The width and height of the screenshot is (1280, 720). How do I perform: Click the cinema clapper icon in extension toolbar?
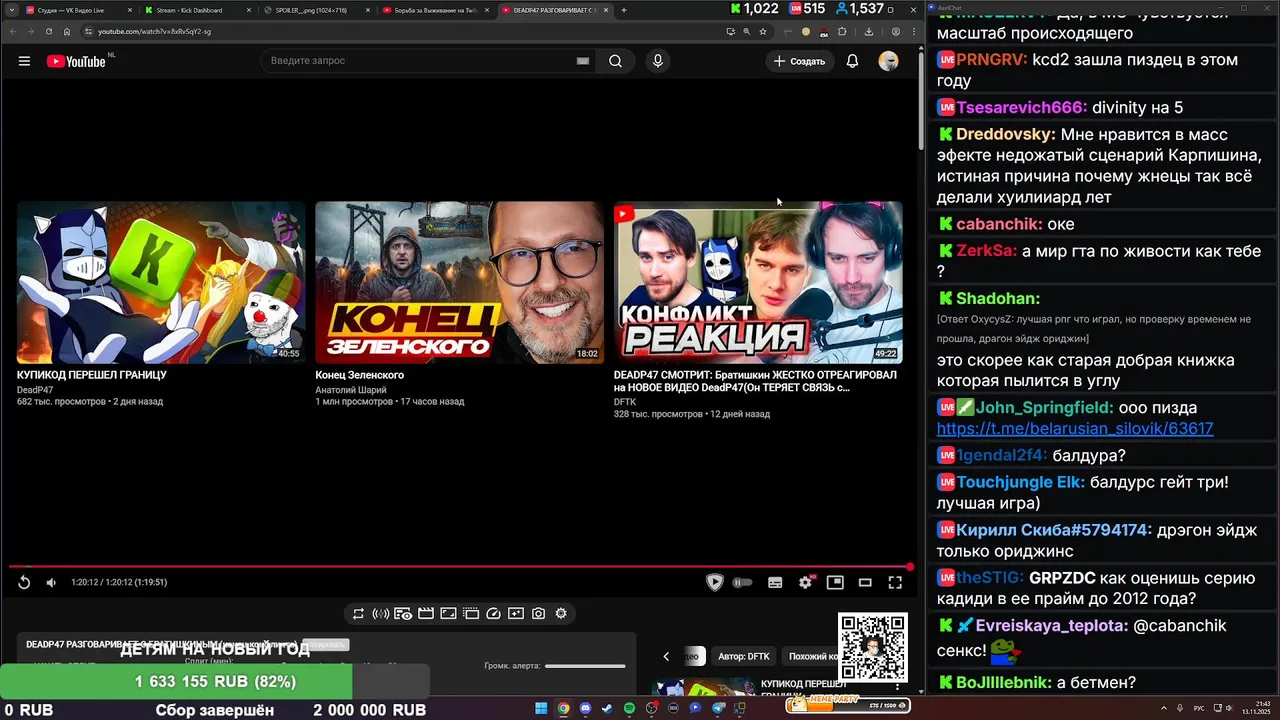(426, 614)
